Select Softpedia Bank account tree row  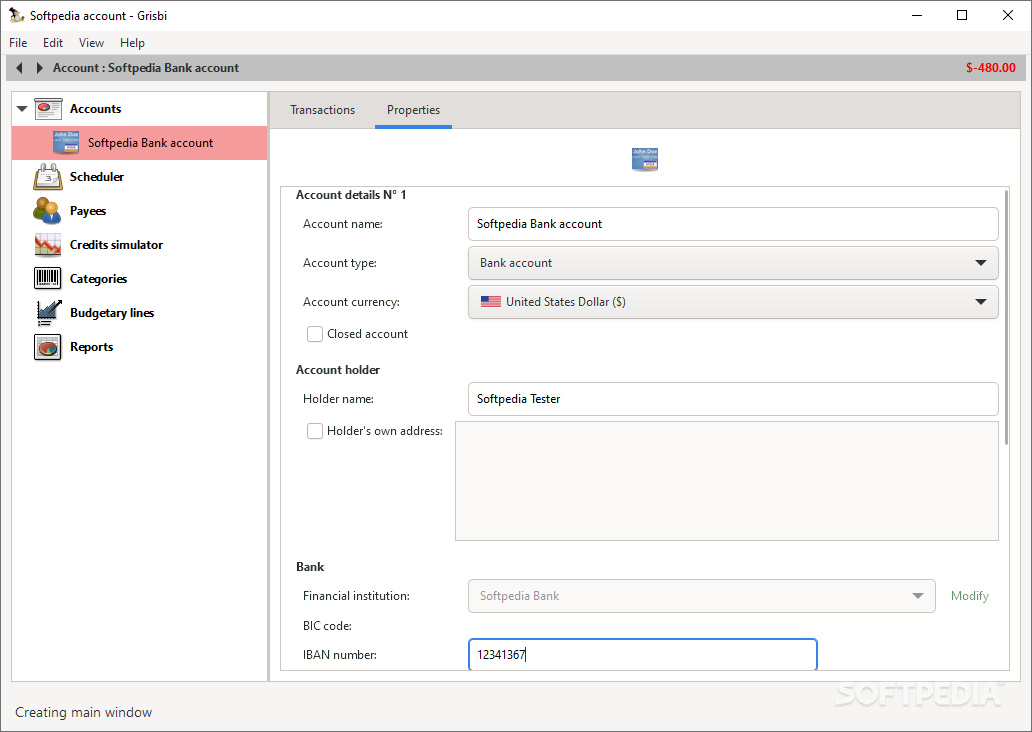point(140,143)
